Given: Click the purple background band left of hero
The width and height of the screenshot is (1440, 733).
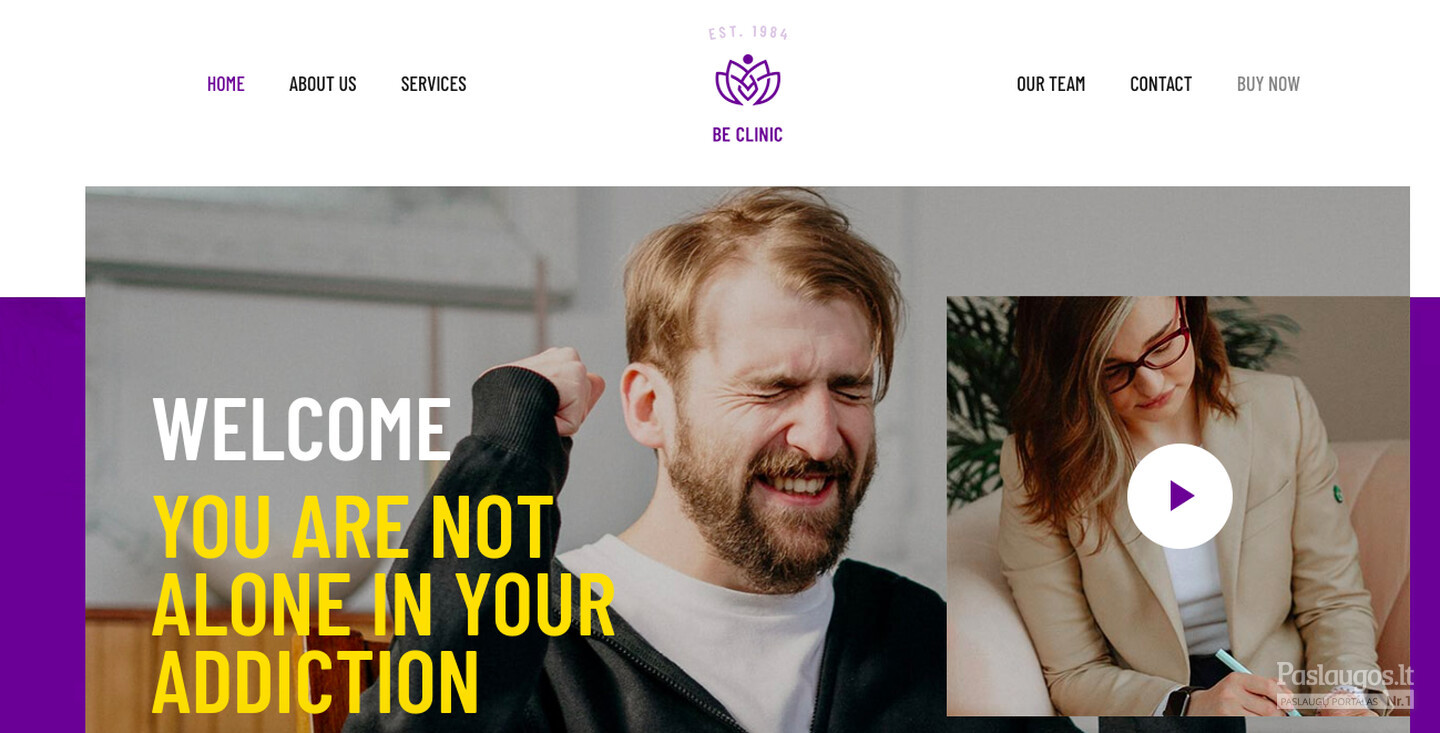Looking at the screenshot, I should 42,515.
